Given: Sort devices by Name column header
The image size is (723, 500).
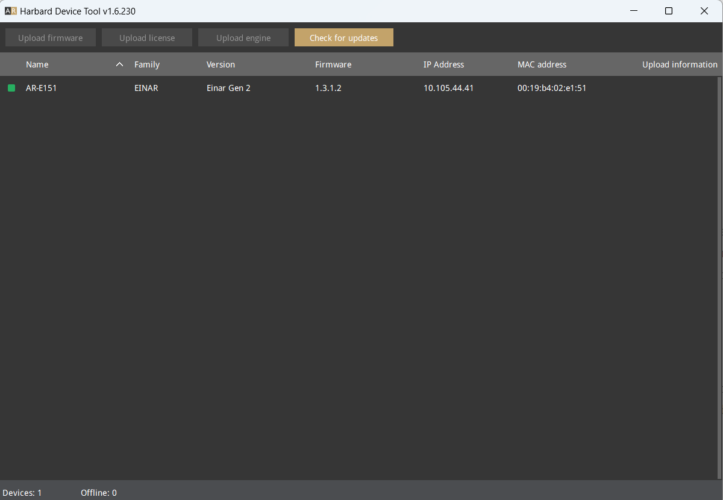Looking at the screenshot, I should (37, 65).
